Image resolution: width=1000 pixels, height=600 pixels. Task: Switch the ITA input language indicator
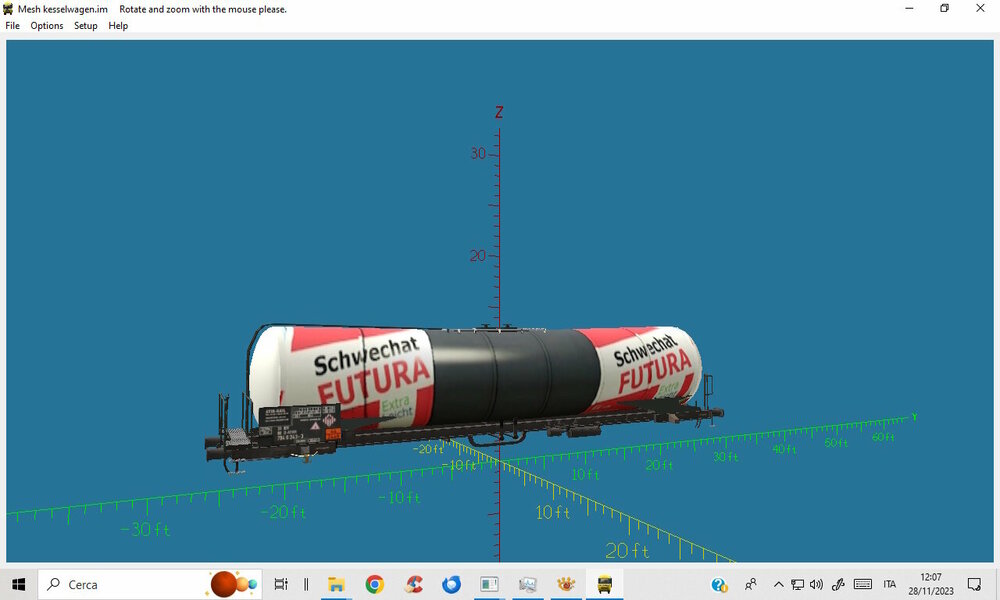click(890, 584)
